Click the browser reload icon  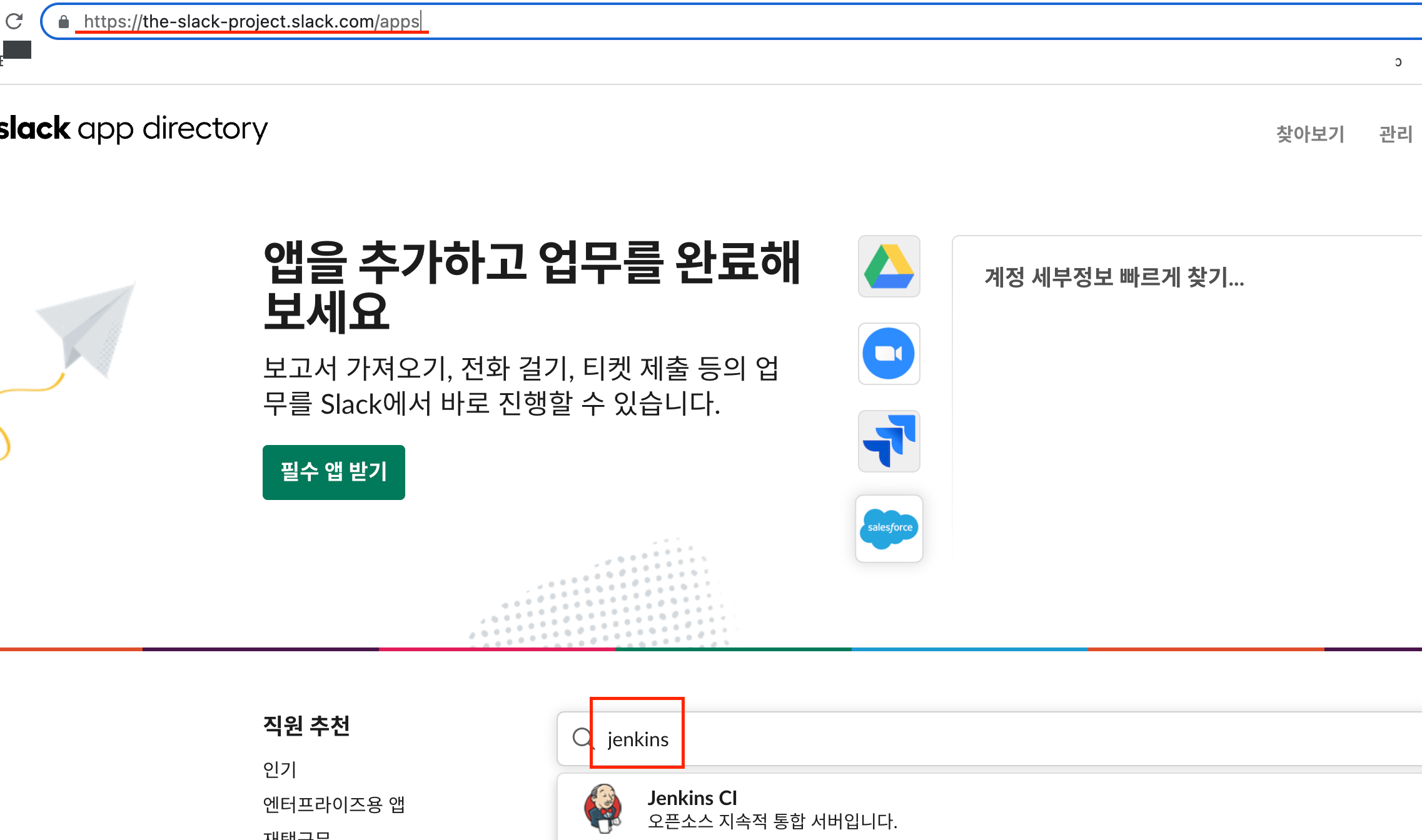click(x=14, y=22)
